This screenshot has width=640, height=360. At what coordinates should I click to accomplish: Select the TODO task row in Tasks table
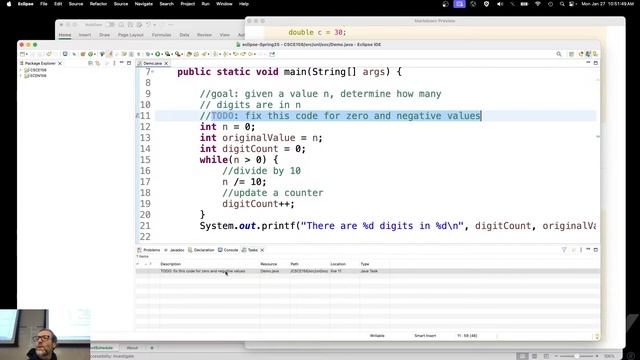(367, 271)
